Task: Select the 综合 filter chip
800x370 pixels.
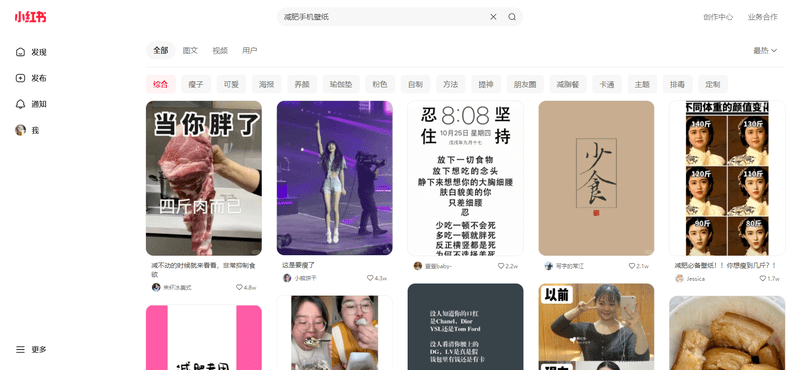Action: pyautogui.click(x=161, y=84)
